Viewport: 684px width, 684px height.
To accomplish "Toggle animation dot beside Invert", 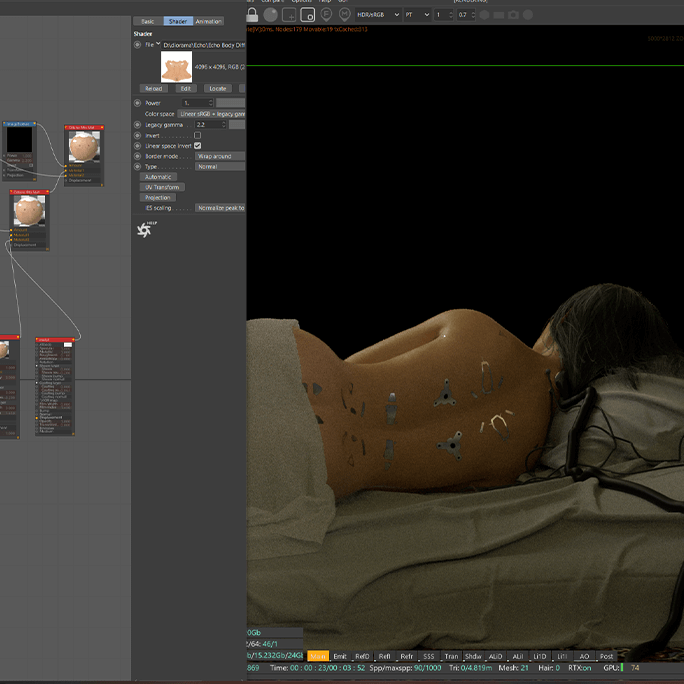I will click(137, 135).
